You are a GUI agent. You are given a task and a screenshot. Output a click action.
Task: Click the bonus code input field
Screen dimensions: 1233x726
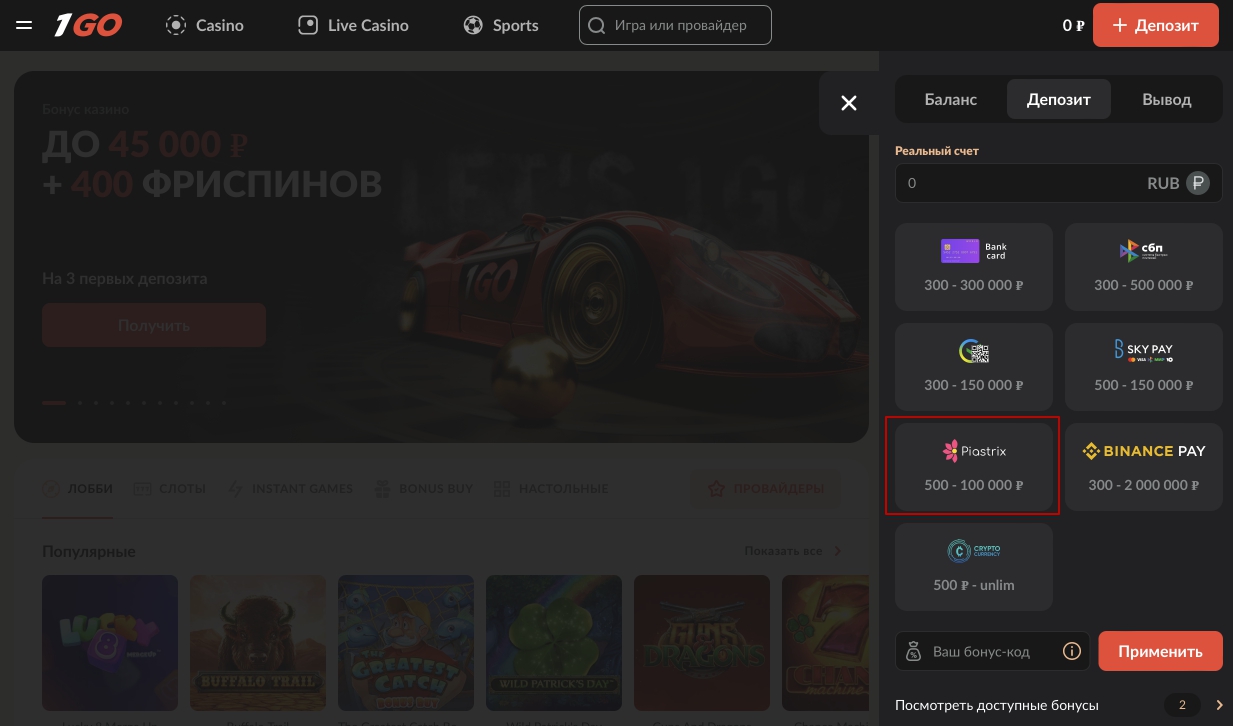(993, 652)
